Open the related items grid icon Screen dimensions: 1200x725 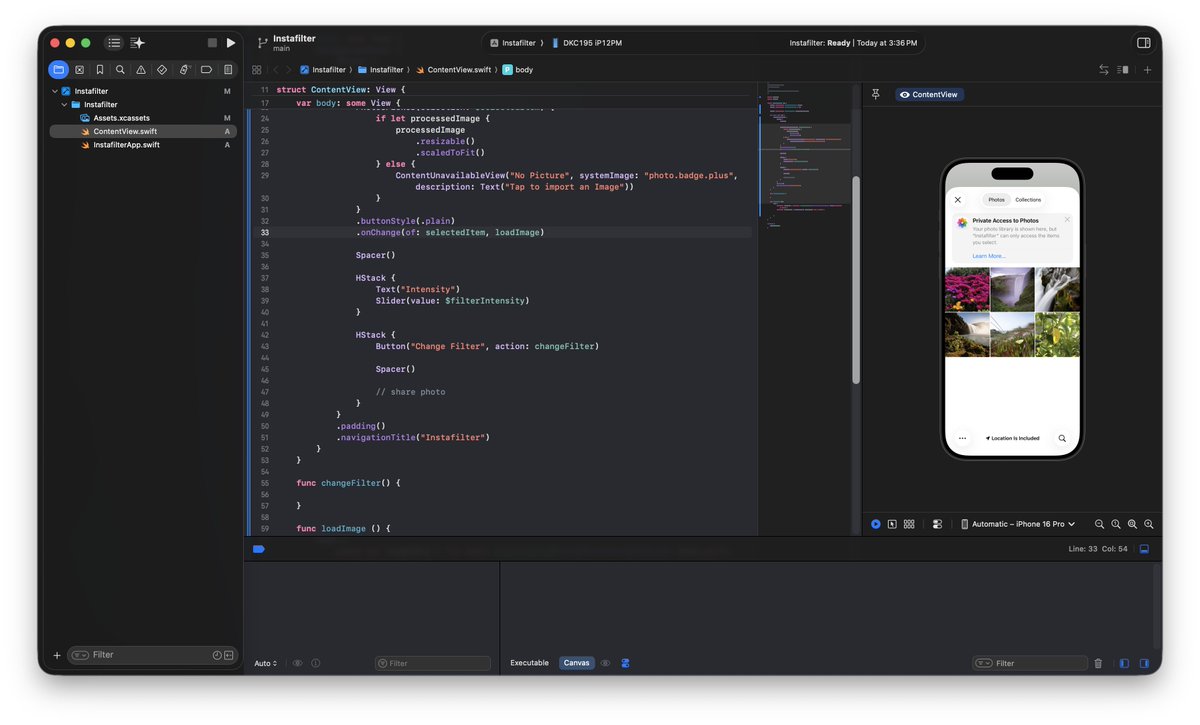257,70
